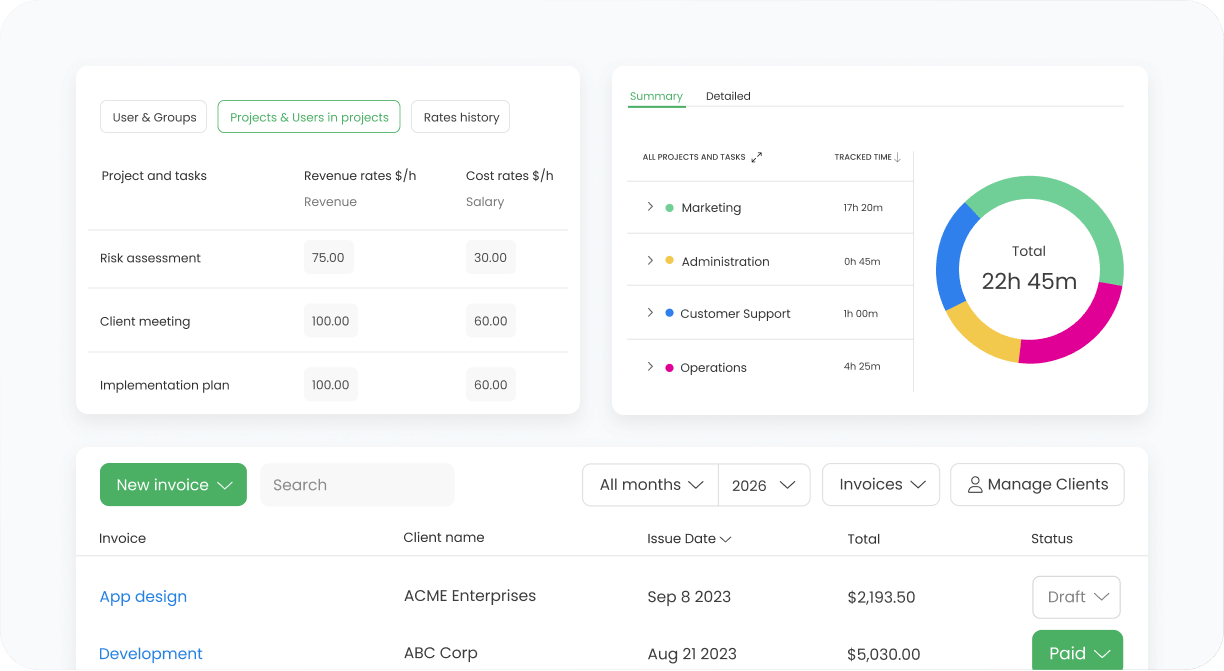Click the Tracked Time sort arrow
1224x671 pixels.
pos(897,157)
